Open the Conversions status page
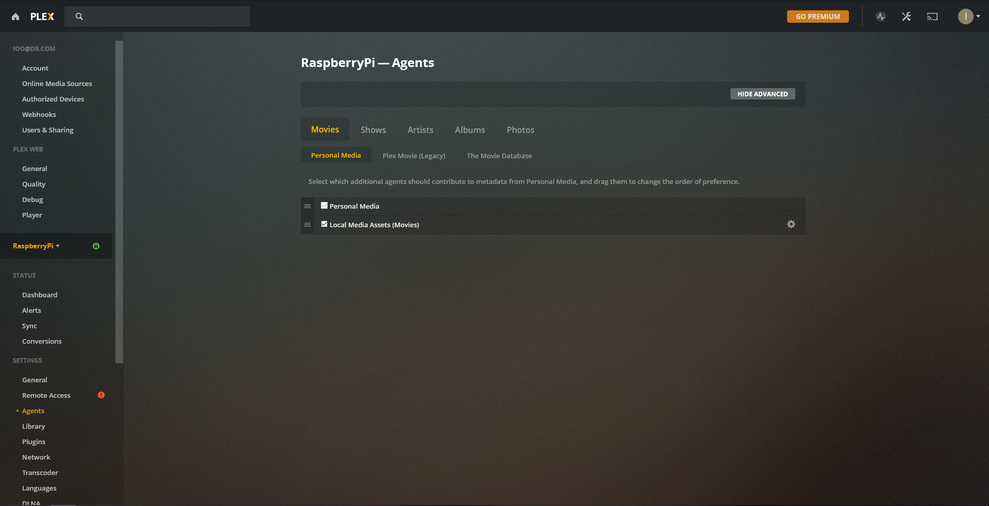Image resolution: width=989 pixels, height=506 pixels. [x=42, y=341]
